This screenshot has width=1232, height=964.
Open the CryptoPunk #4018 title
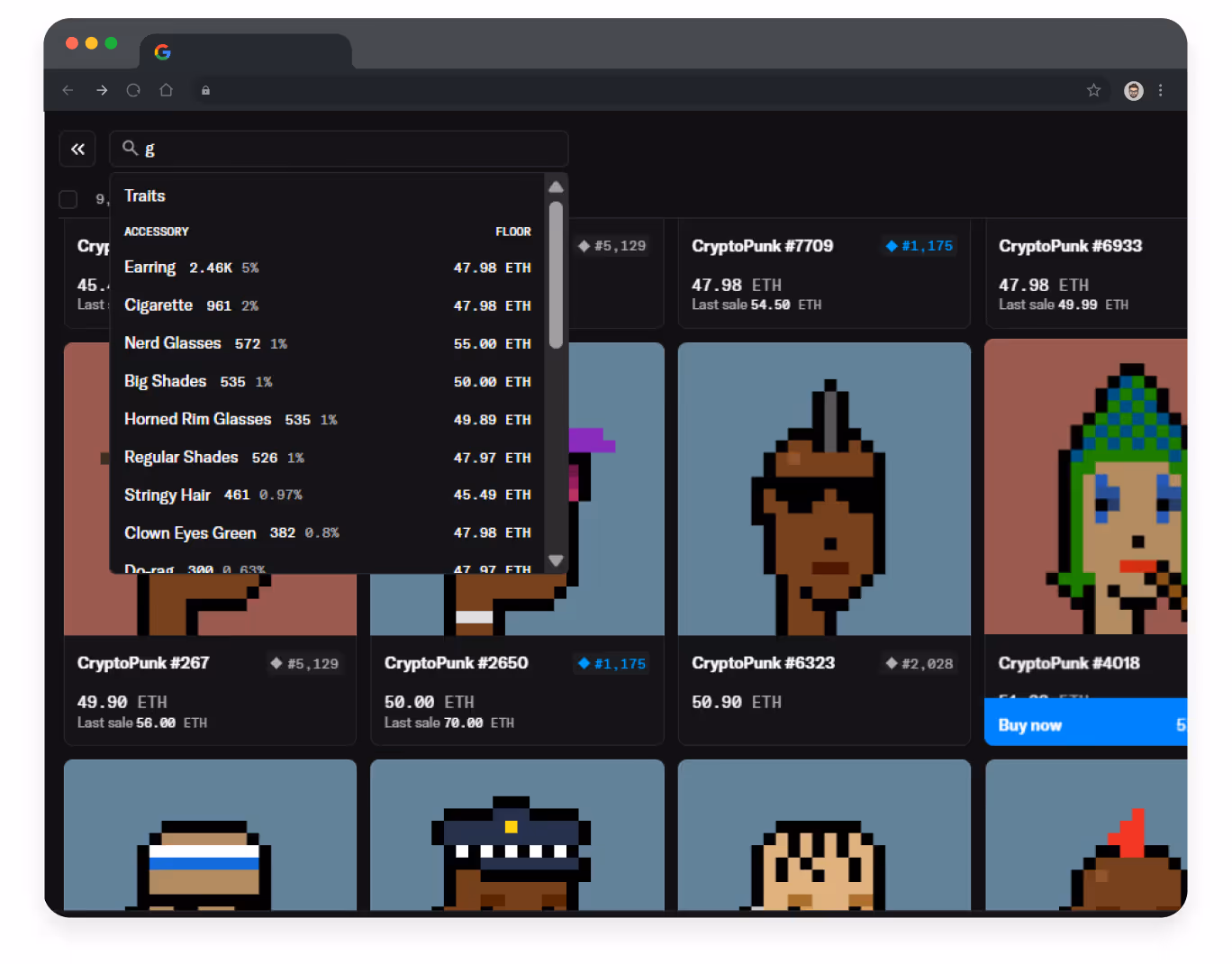[x=1069, y=663]
